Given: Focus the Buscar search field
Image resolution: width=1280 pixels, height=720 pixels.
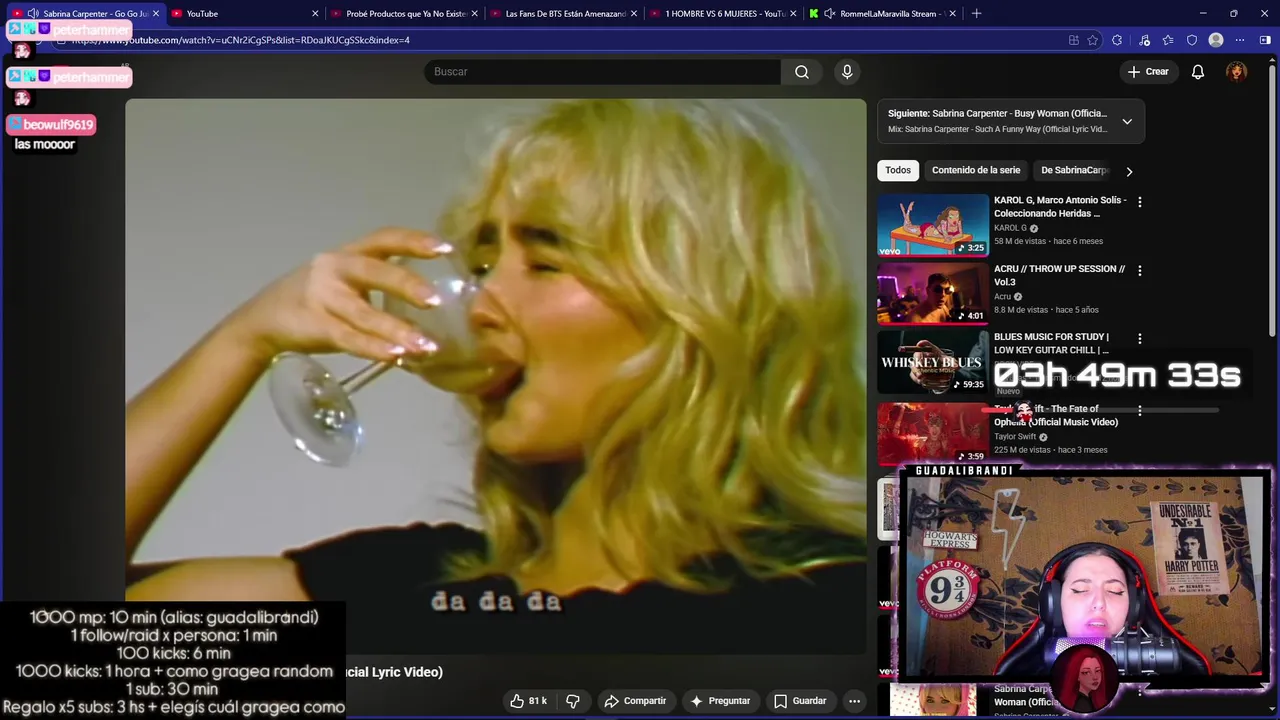Looking at the screenshot, I should 602,72.
